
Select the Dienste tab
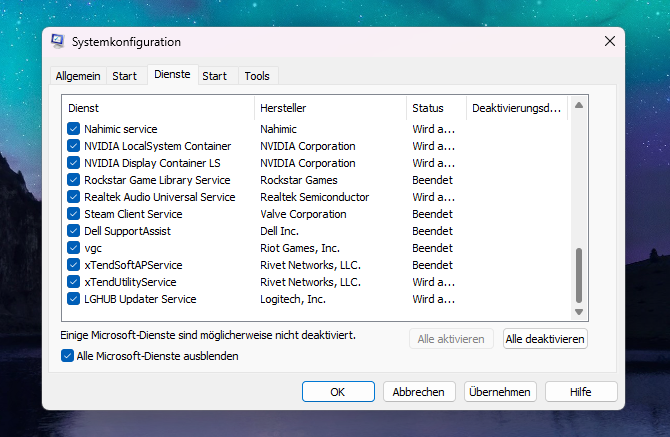pyautogui.click(x=172, y=74)
